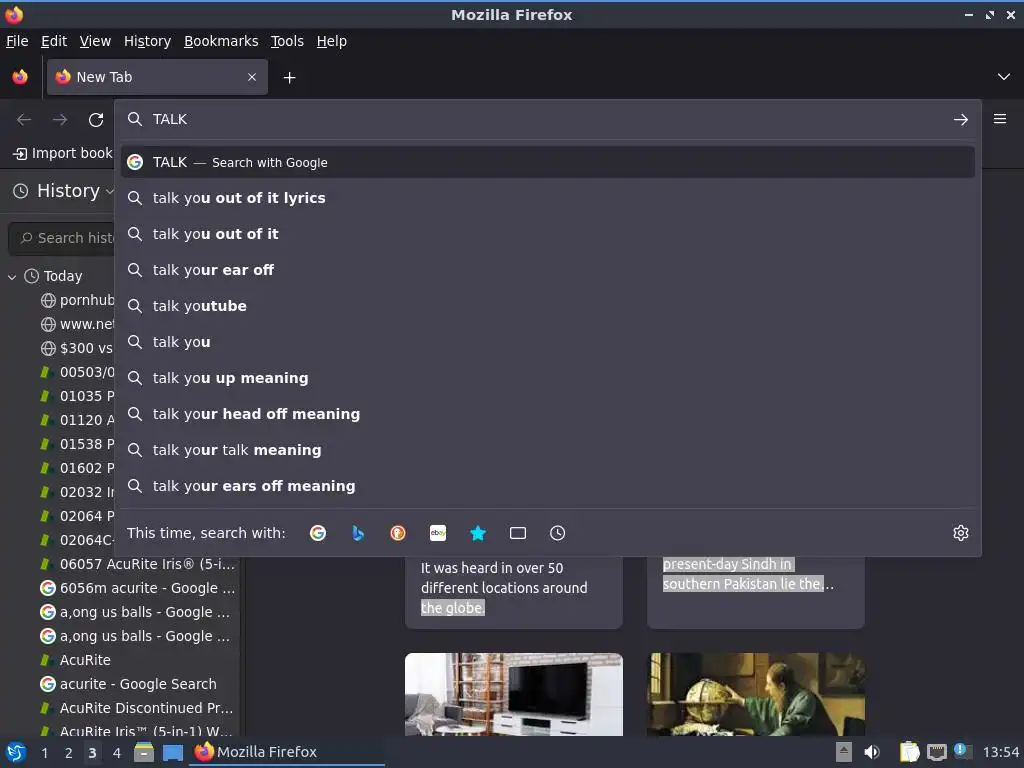Switch to workspace 1 in the taskbar

pos(44,753)
